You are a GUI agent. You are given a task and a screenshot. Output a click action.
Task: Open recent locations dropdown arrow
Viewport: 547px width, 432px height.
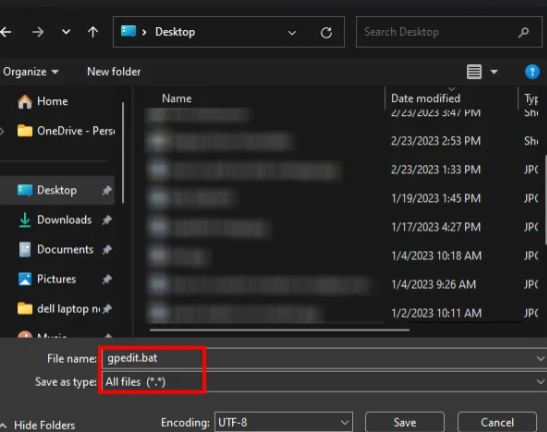66,32
